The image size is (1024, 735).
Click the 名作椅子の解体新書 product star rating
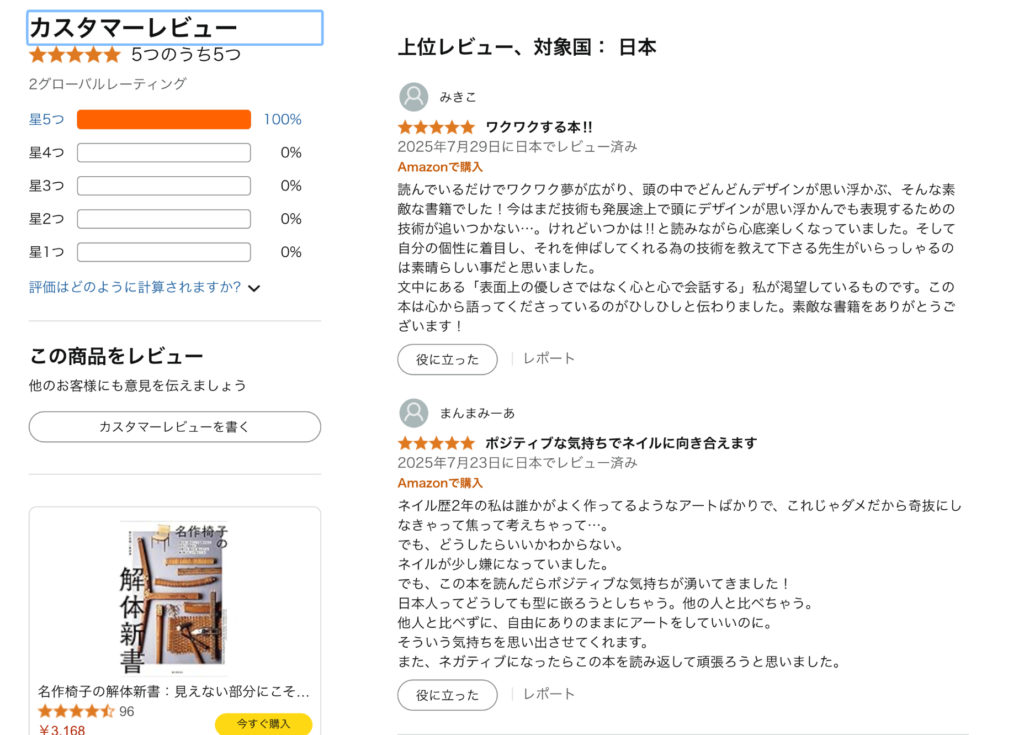click(x=76, y=712)
